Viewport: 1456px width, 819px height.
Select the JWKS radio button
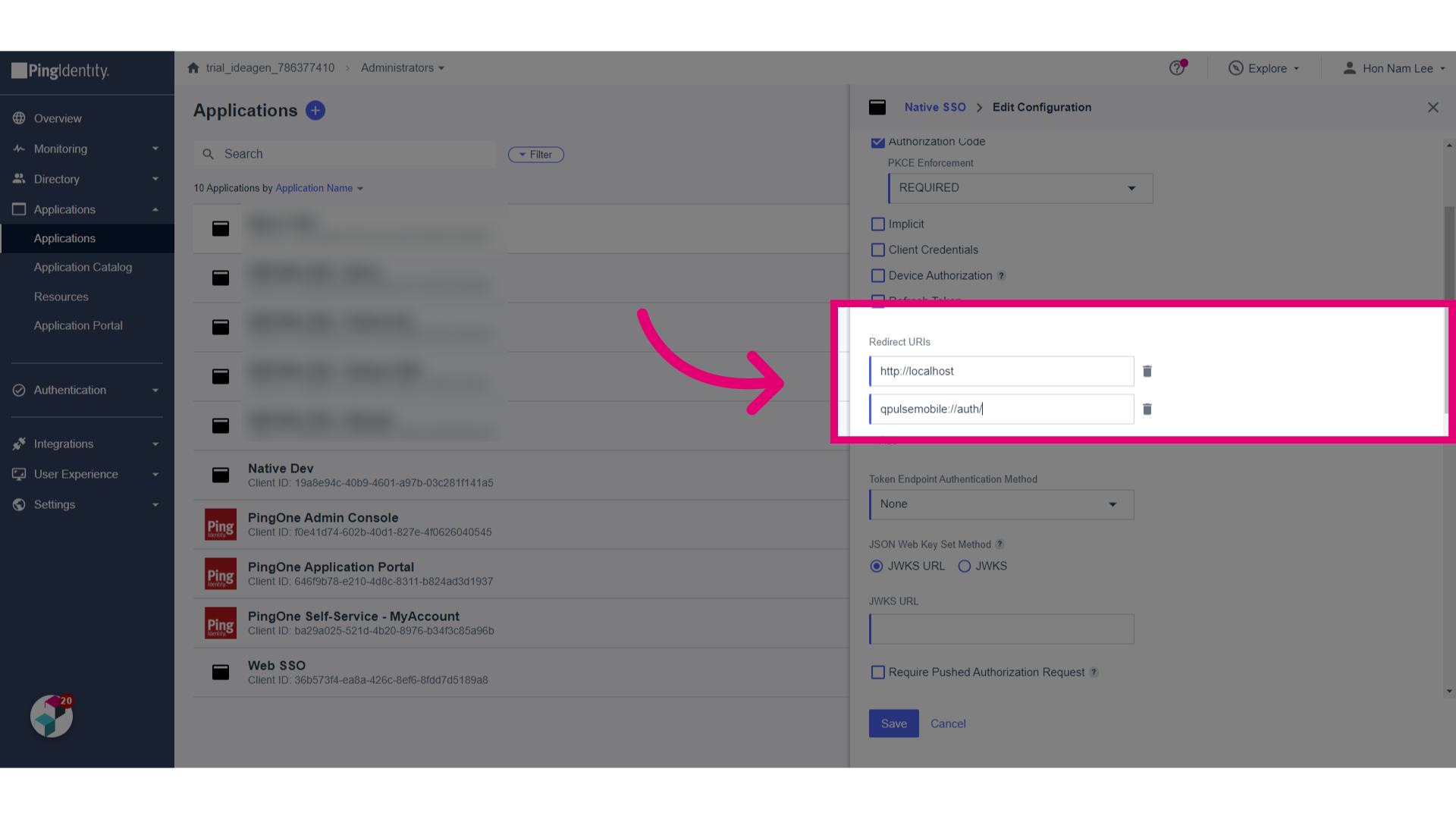tap(965, 566)
